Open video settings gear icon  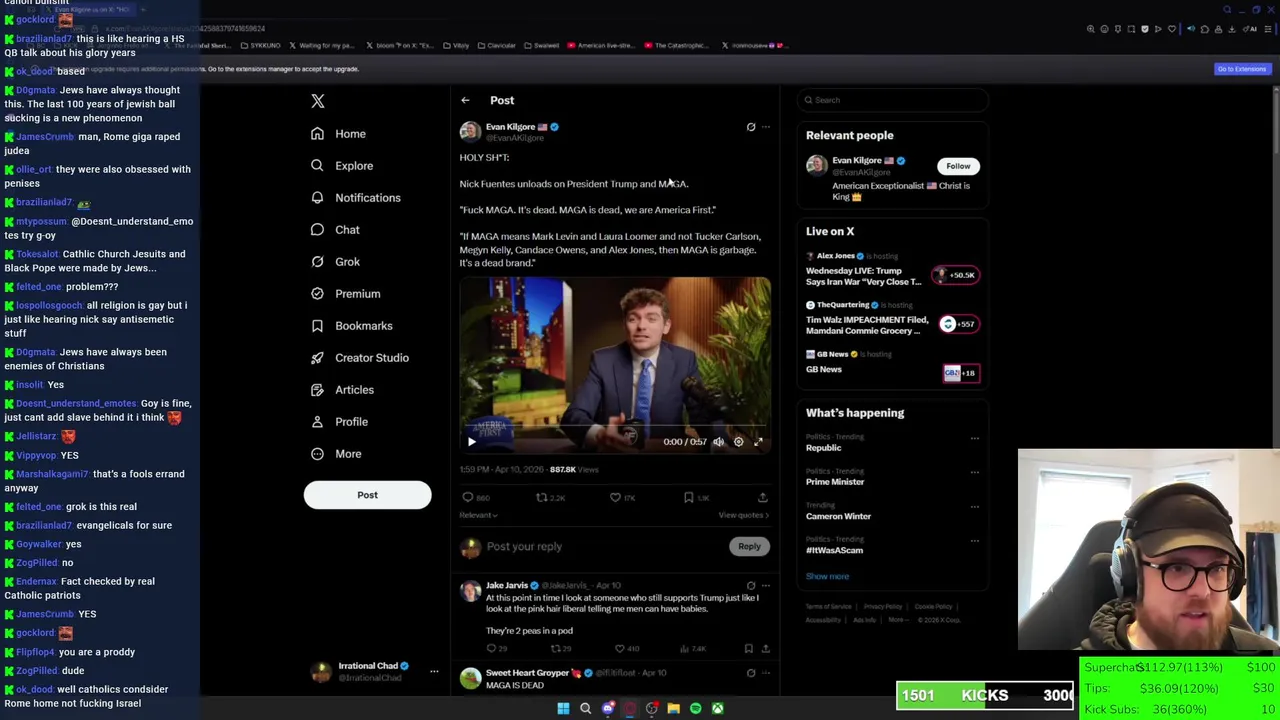coord(738,441)
